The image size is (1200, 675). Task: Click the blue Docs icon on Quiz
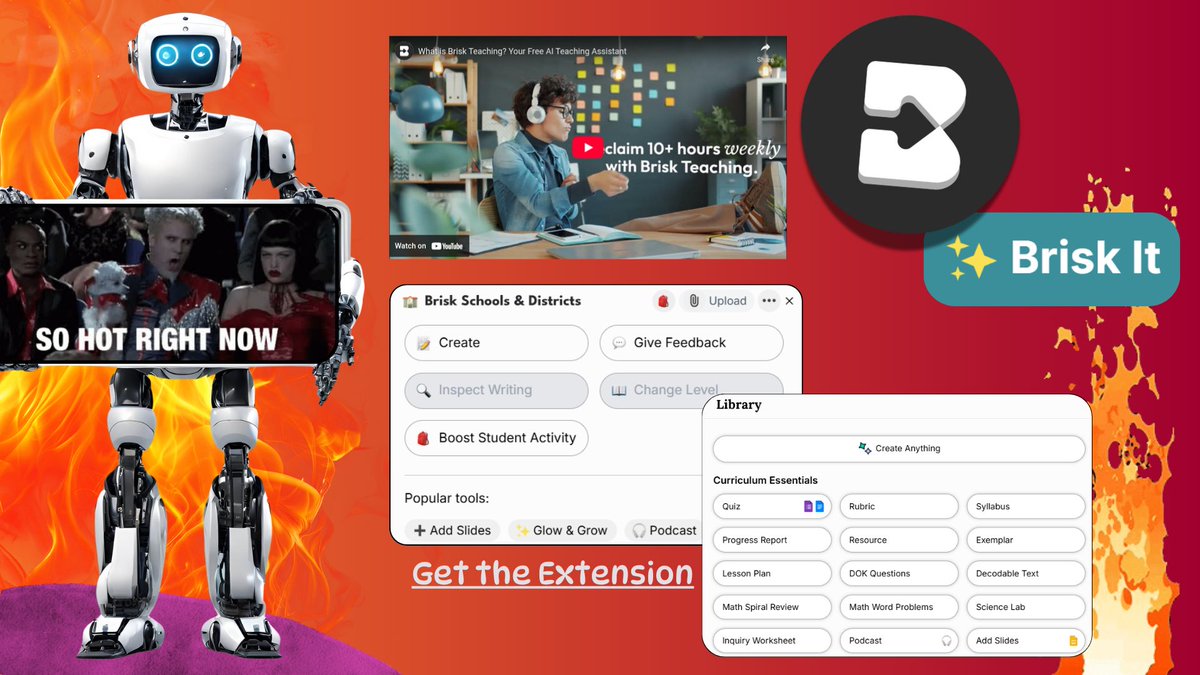tap(819, 507)
